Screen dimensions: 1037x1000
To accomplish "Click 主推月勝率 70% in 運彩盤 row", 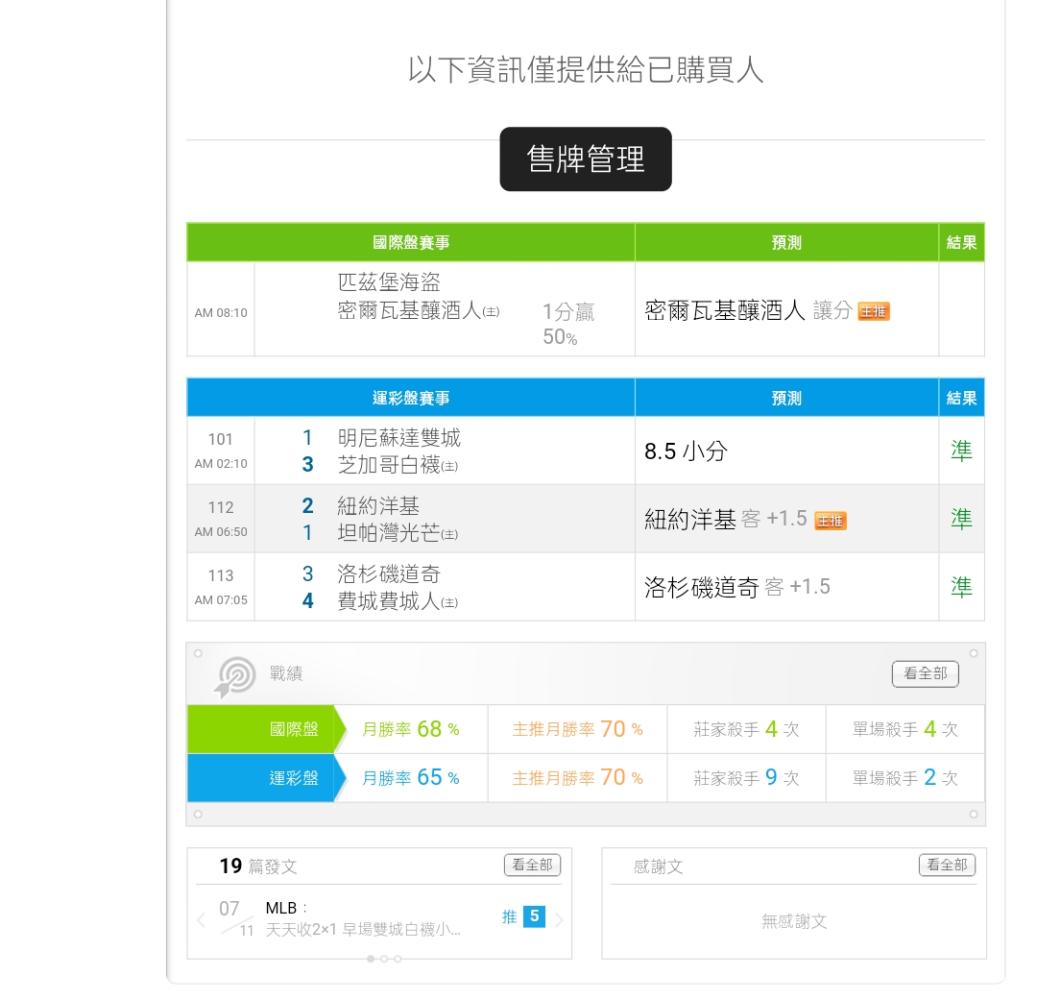I will 577,778.
